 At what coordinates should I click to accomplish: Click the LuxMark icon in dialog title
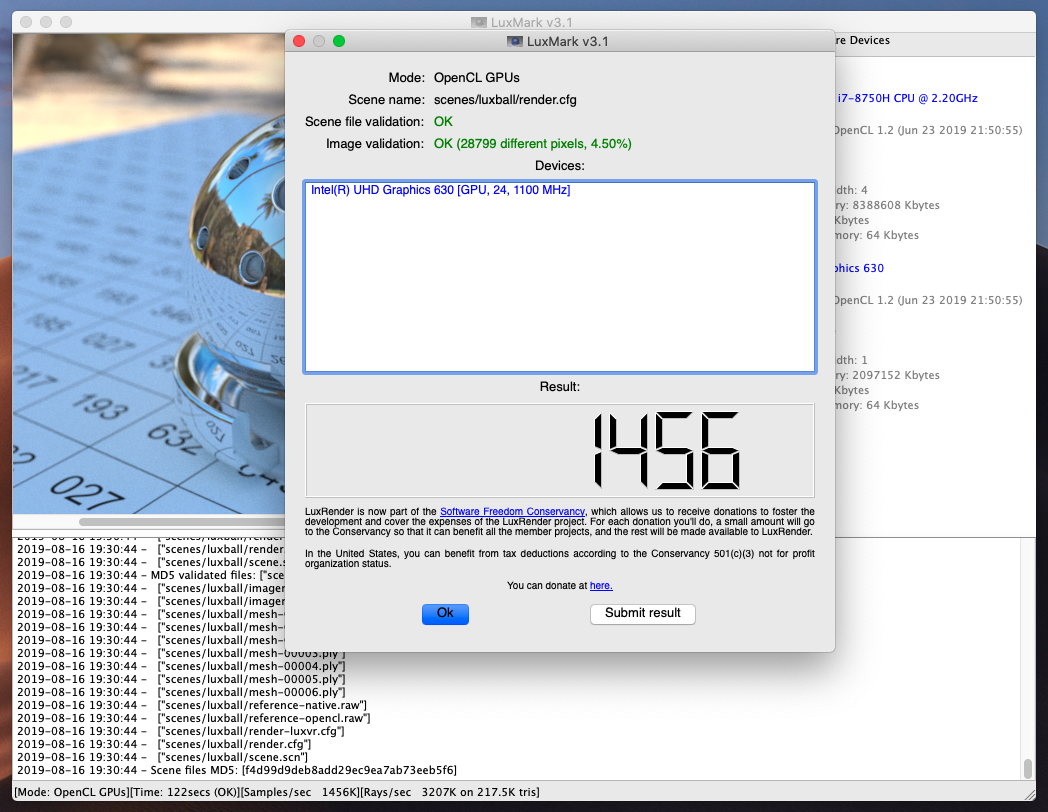pos(515,41)
